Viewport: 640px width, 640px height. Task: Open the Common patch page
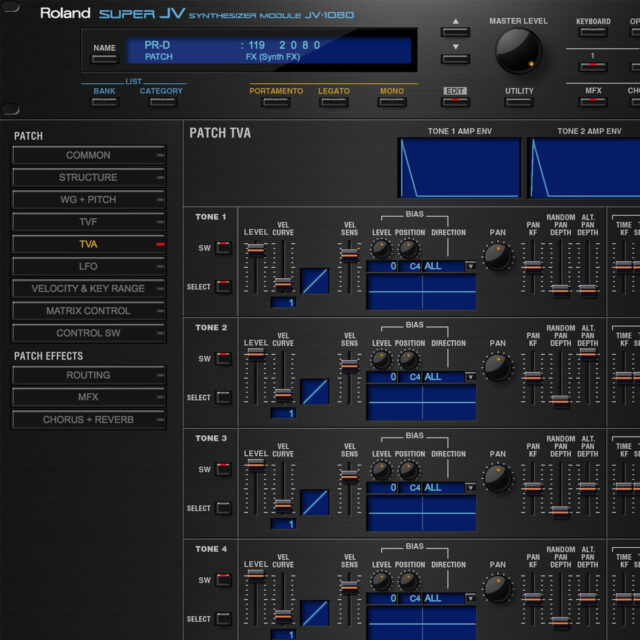89,155
